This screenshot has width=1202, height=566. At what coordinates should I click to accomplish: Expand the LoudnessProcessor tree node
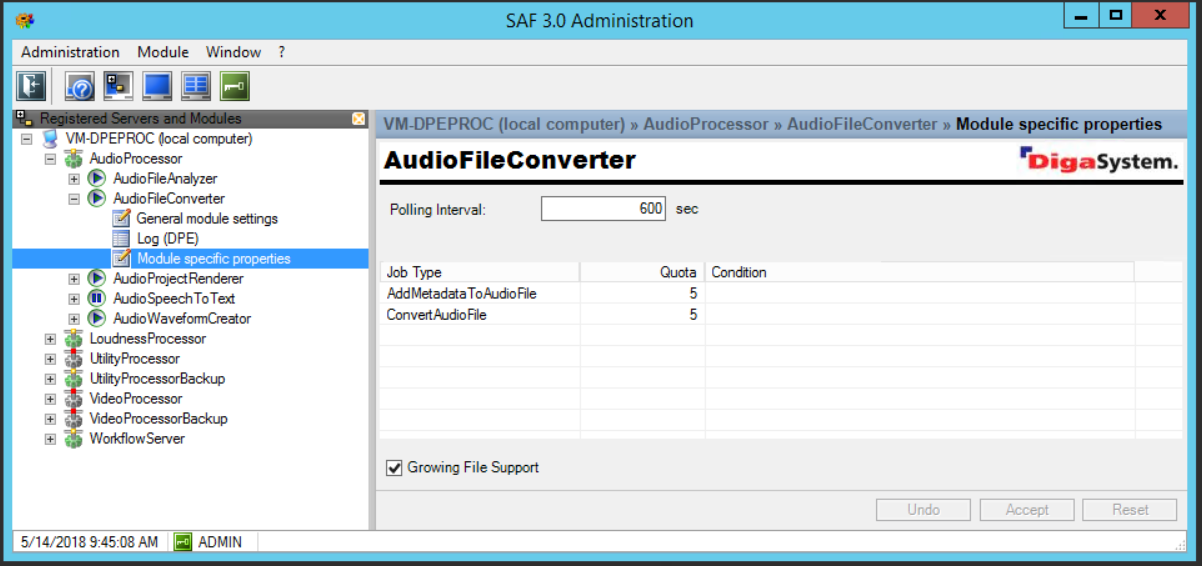click(x=50, y=339)
